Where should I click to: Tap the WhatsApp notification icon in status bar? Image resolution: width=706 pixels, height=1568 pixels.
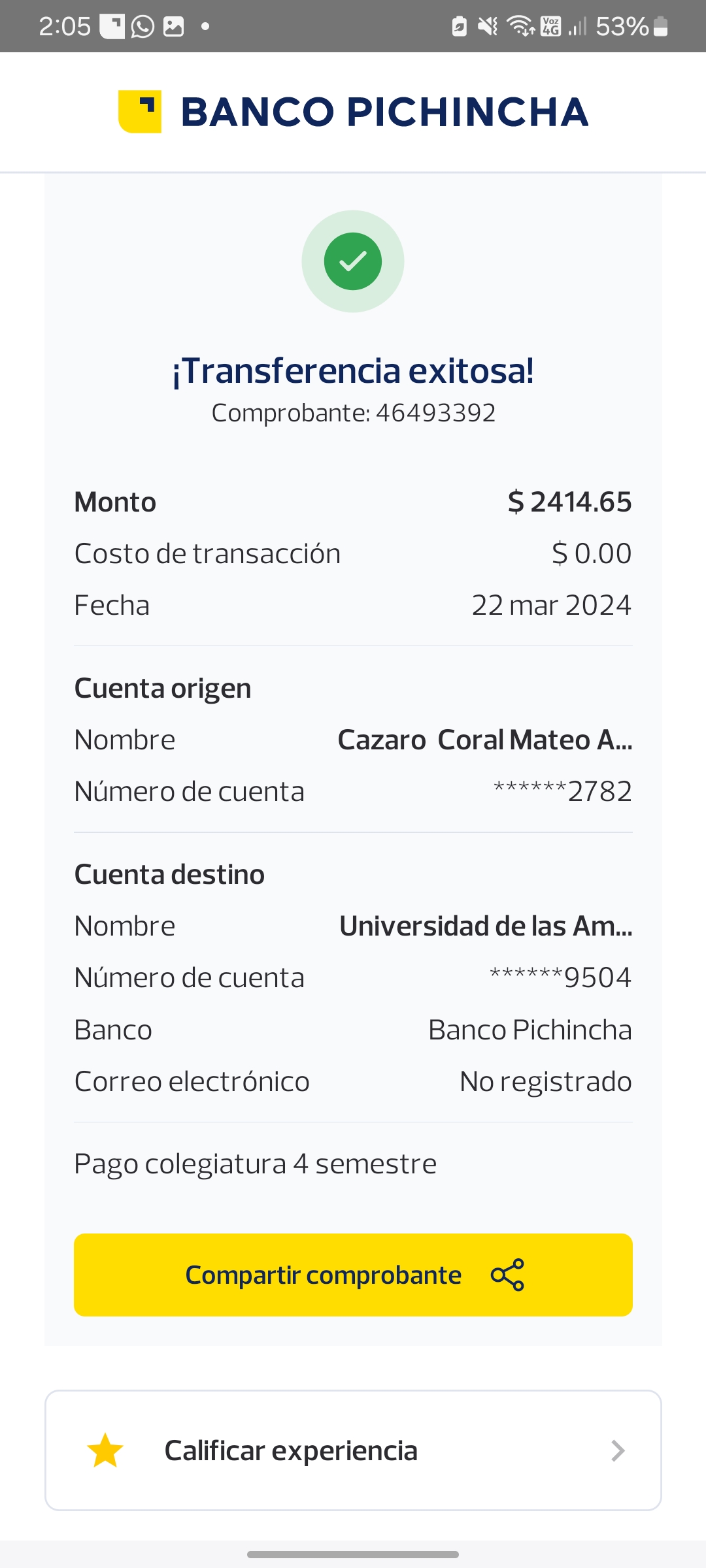tap(143, 27)
